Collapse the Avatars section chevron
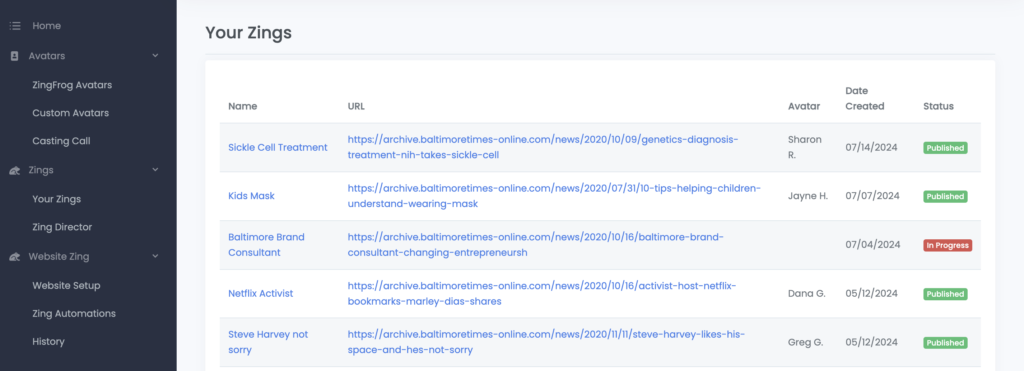This screenshot has height=371, width=1024. (x=155, y=56)
